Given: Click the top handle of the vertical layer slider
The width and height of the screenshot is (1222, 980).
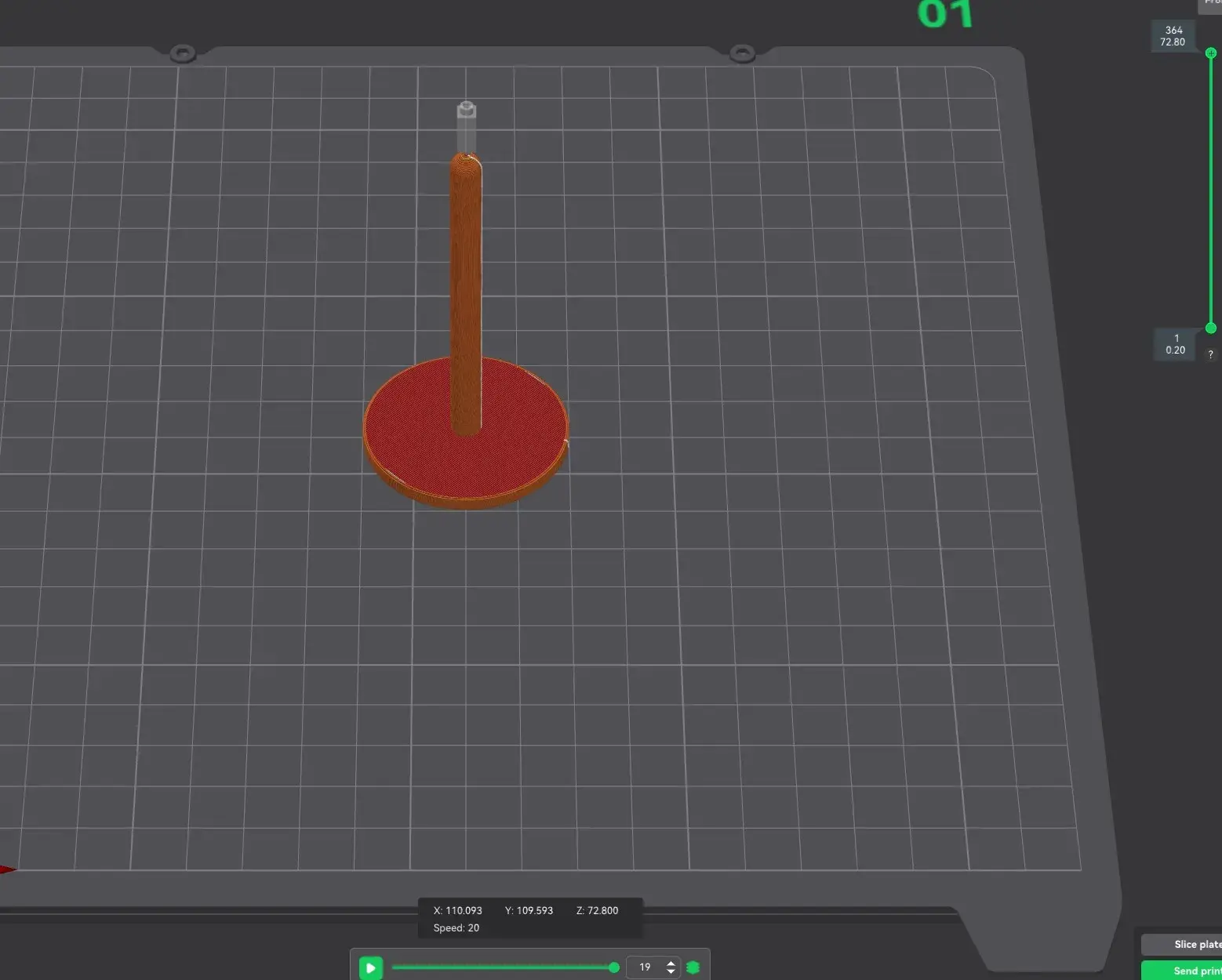Looking at the screenshot, I should pos(1211,53).
